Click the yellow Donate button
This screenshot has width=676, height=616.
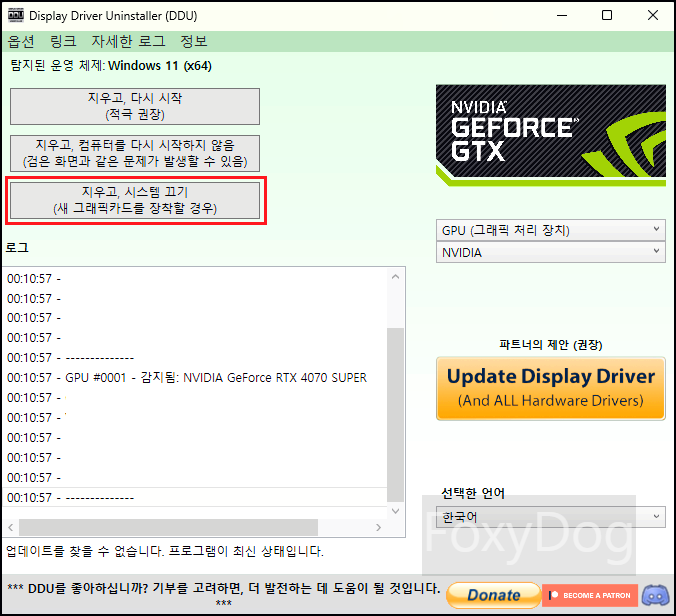[494, 595]
